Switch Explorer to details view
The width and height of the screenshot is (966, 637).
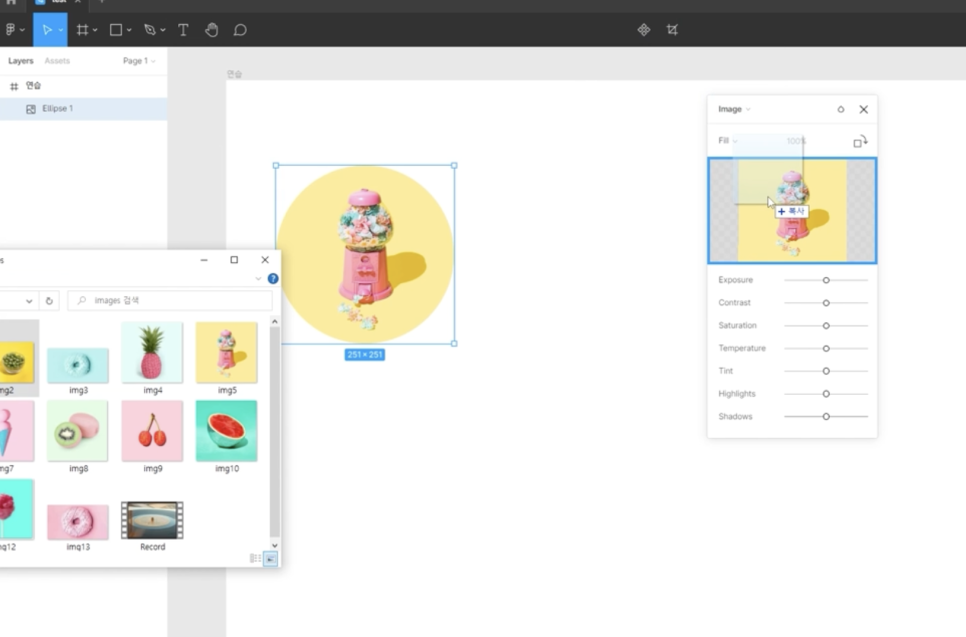tap(255, 558)
